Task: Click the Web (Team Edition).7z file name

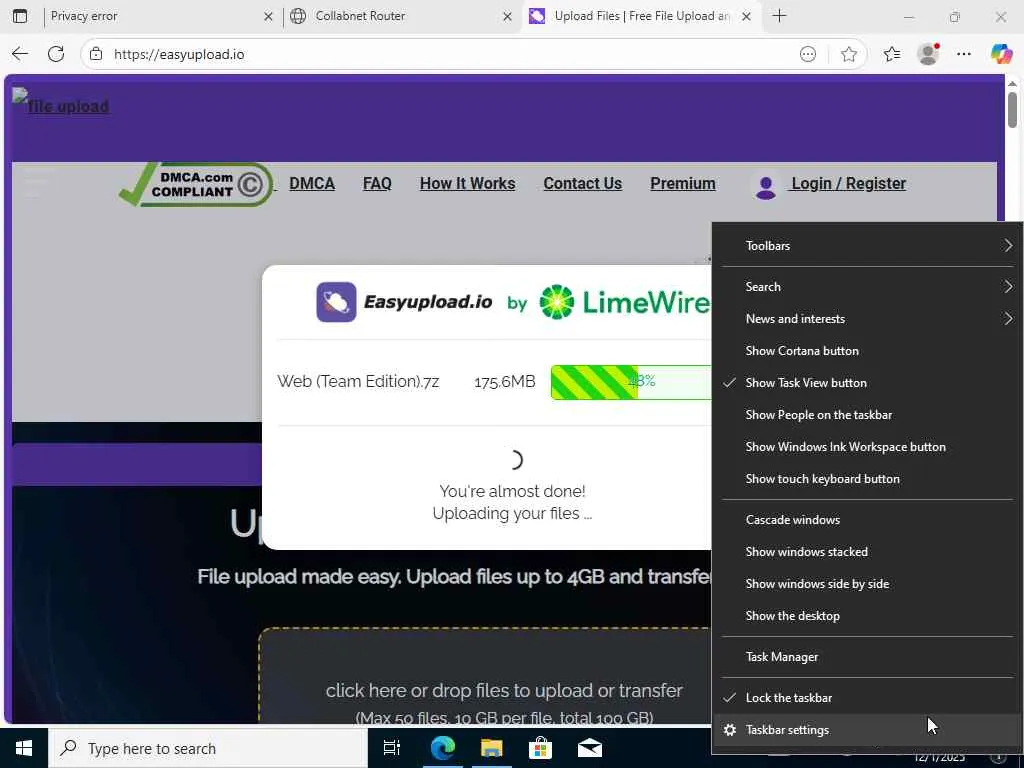Action: 358,381
